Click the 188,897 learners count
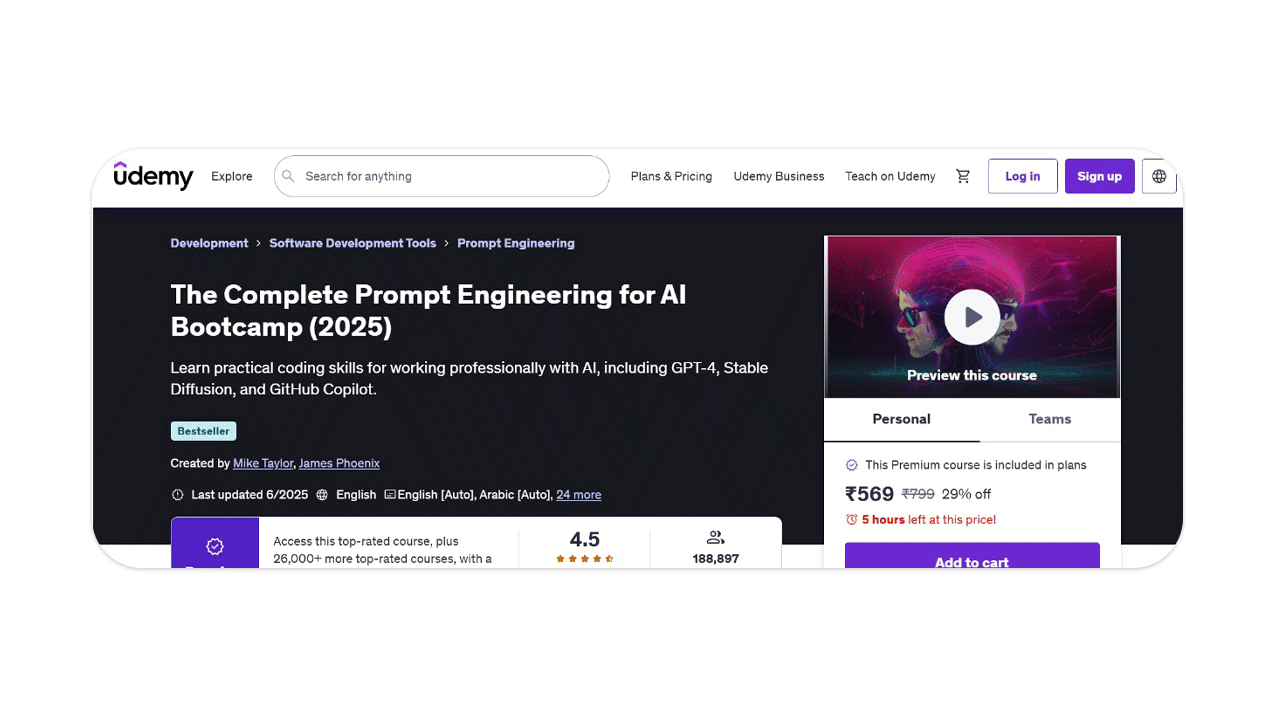This screenshot has height=720, width=1280. click(716, 559)
